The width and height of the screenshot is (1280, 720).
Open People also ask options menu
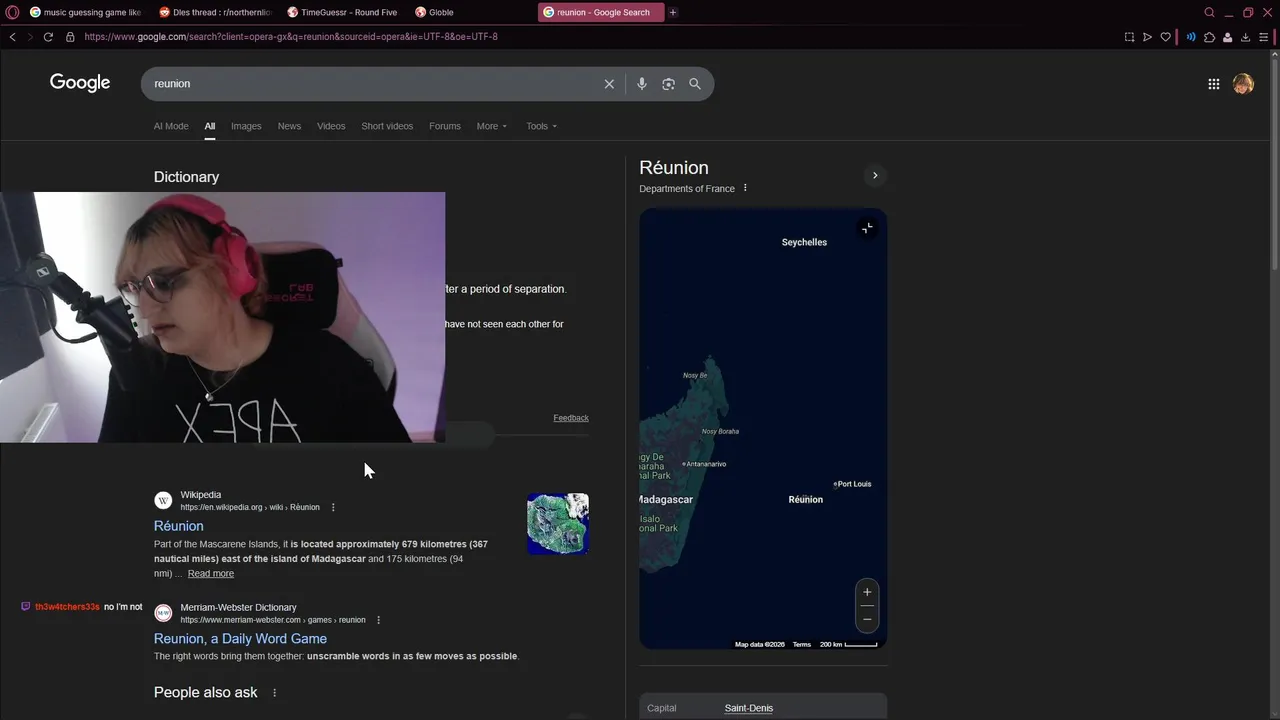274,693
